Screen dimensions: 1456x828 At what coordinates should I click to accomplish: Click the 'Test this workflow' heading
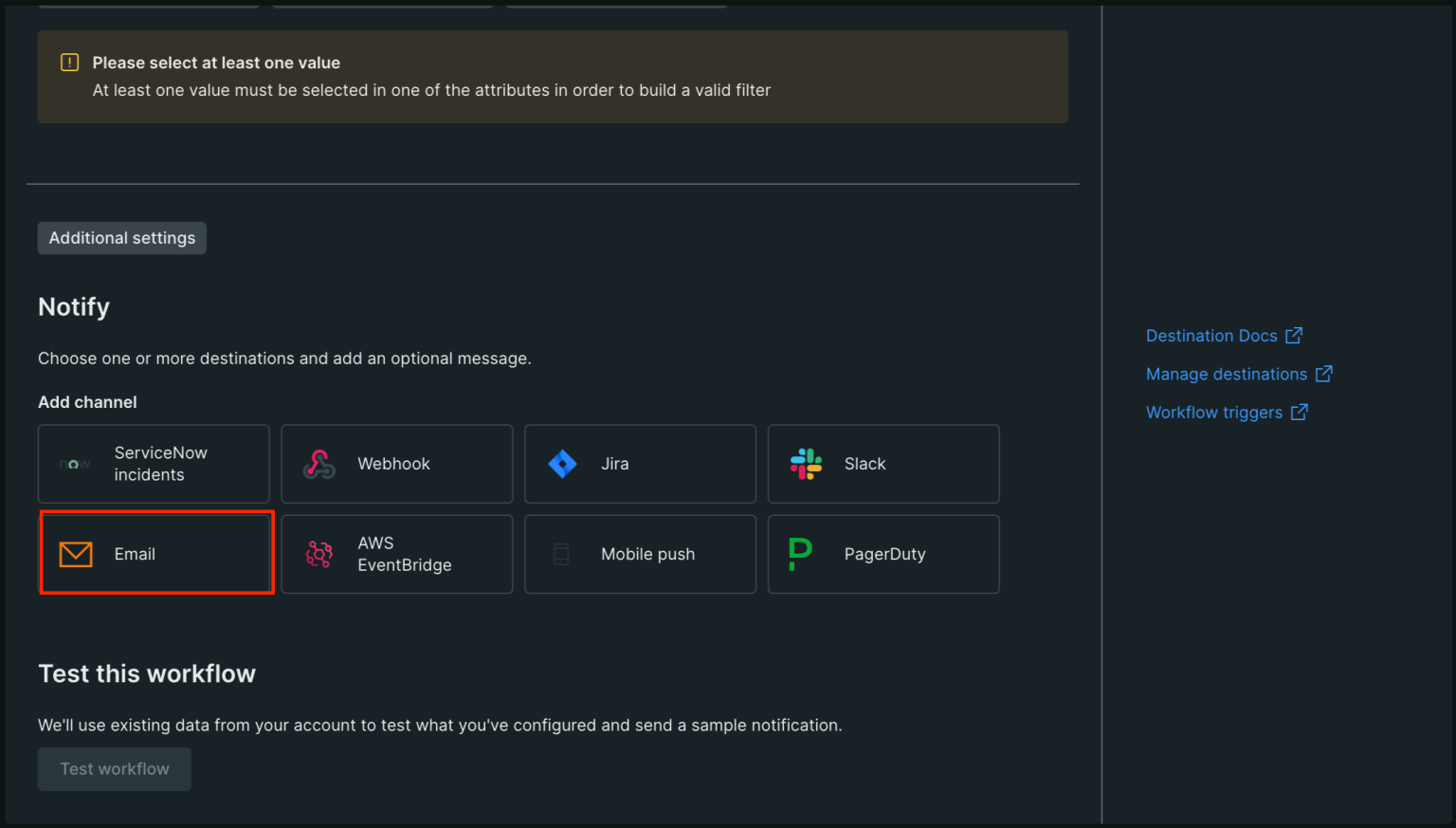coord(147,673)
